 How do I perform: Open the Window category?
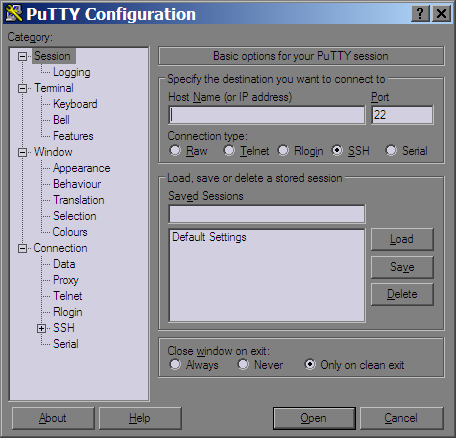(53, 152)
